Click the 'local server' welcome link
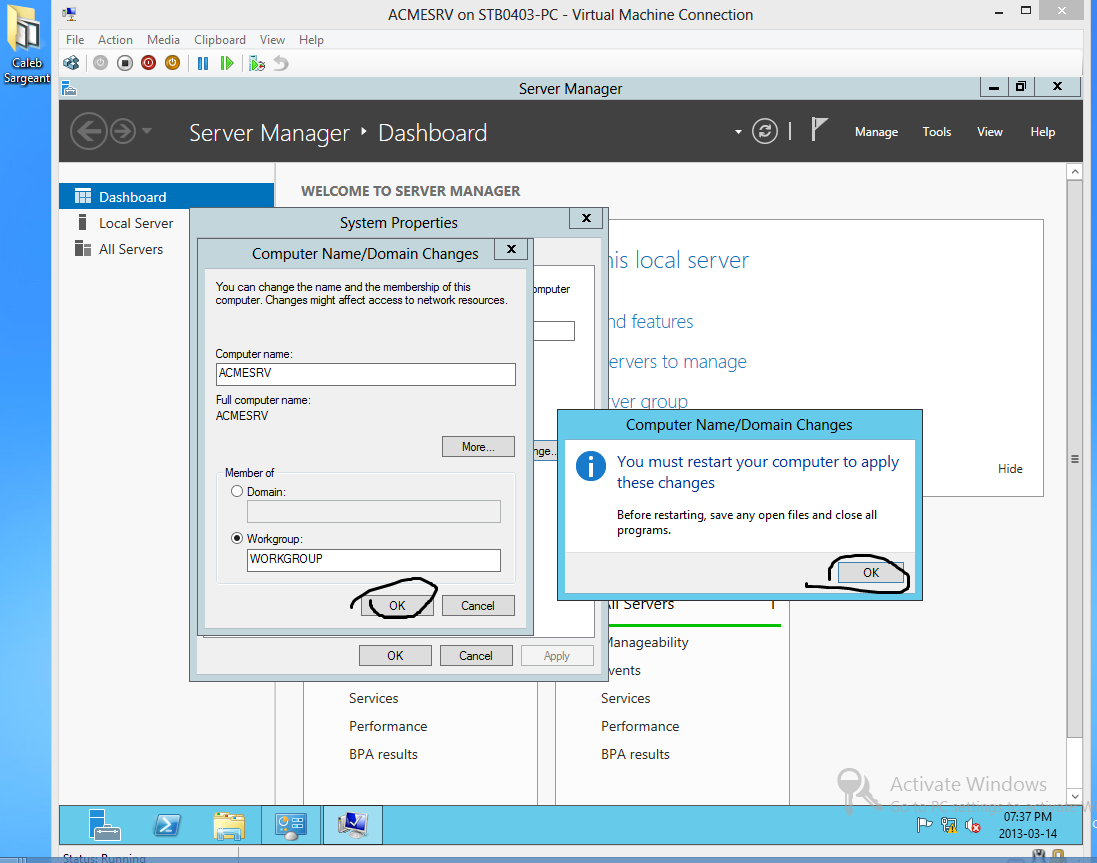 tap(677, 261)
